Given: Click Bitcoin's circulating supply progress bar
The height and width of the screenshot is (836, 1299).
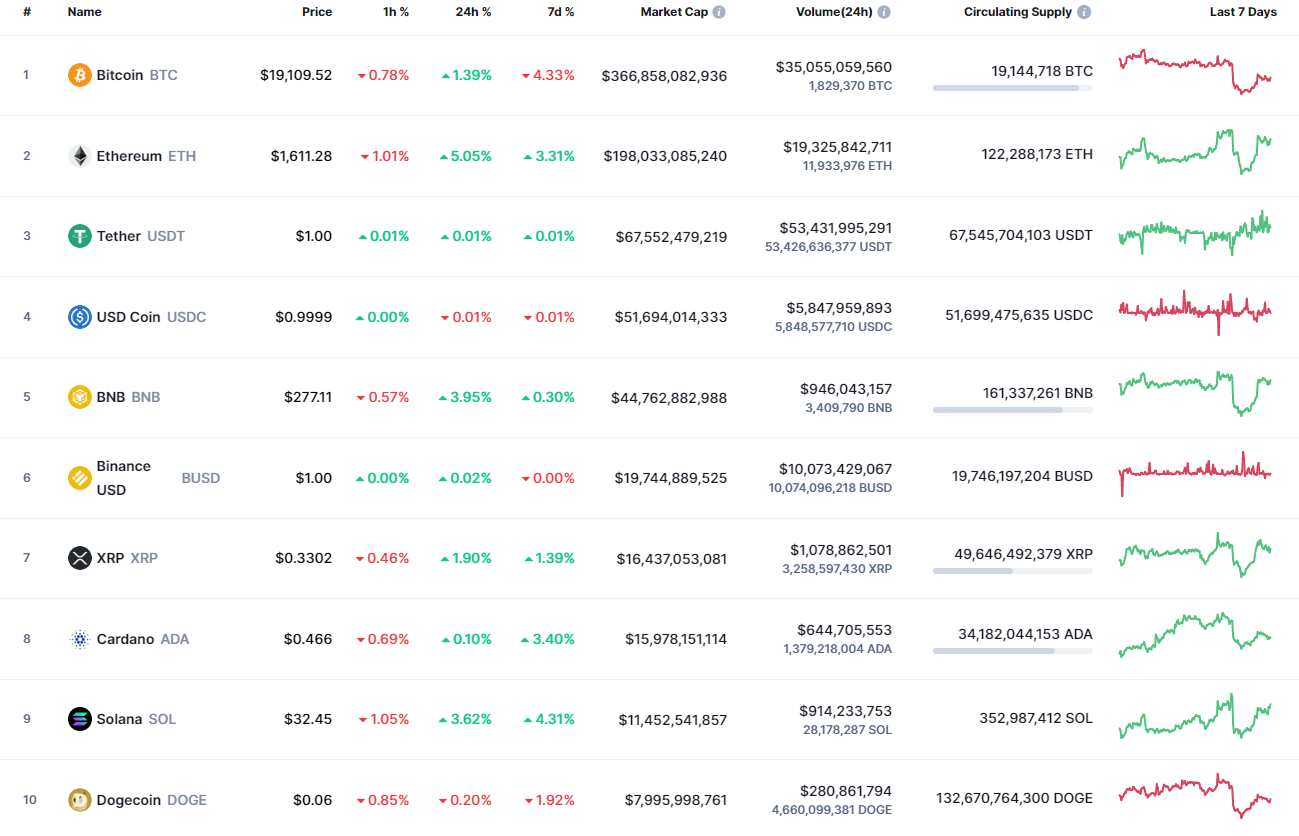Looking at the screenshot, I should tap(1012, 88).
